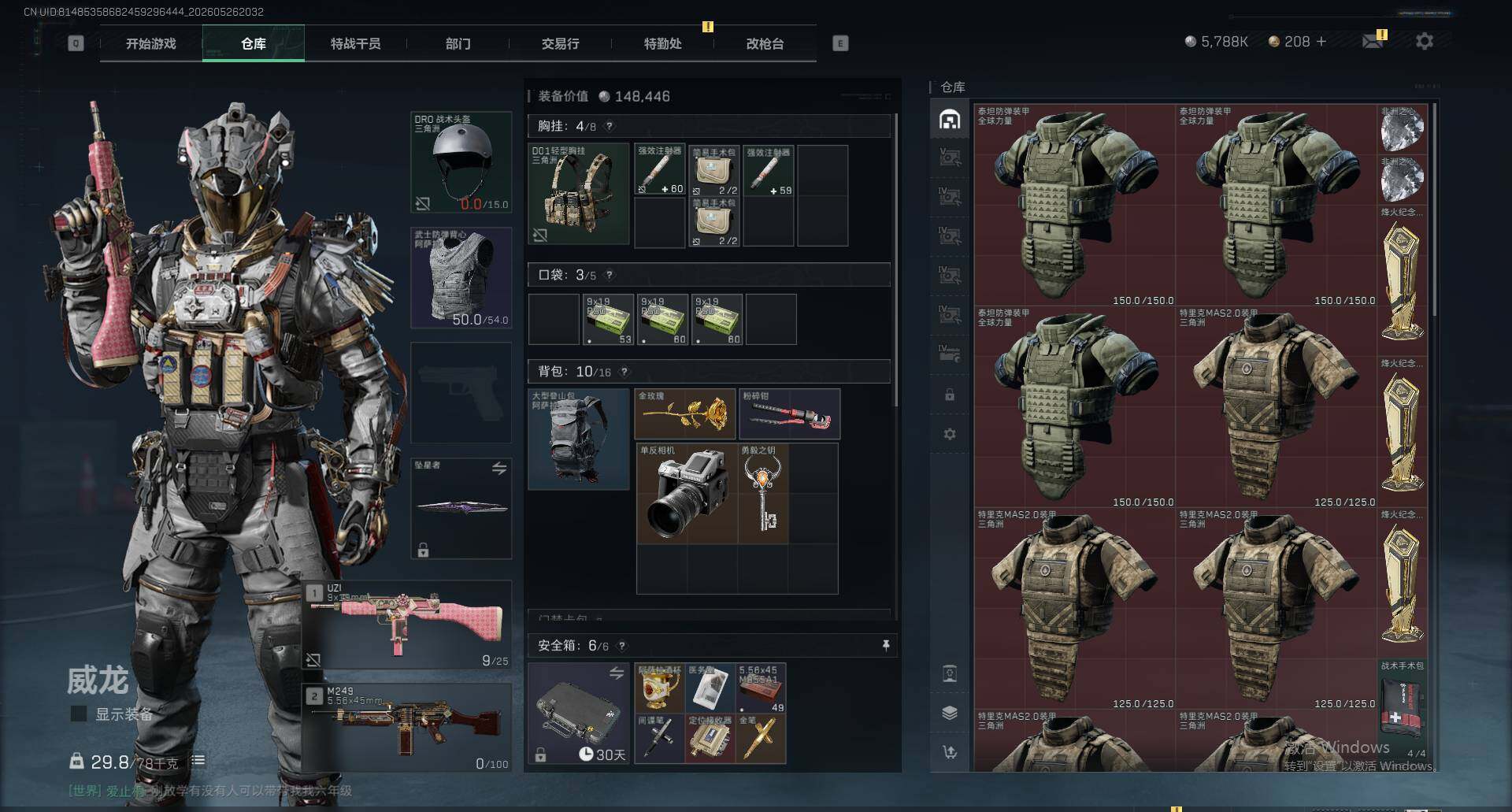Open the mail inbox icon

(1373, 41)
